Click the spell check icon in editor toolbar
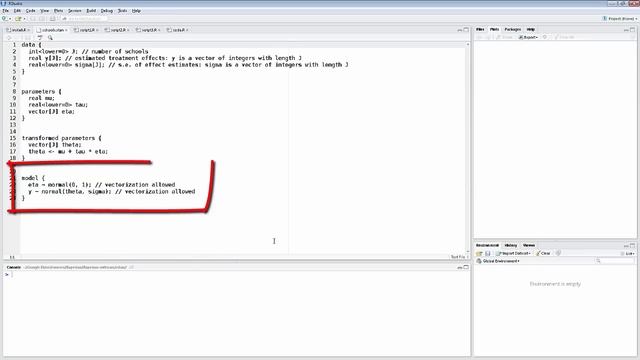The image size is (640, 360). coord(40,38)
